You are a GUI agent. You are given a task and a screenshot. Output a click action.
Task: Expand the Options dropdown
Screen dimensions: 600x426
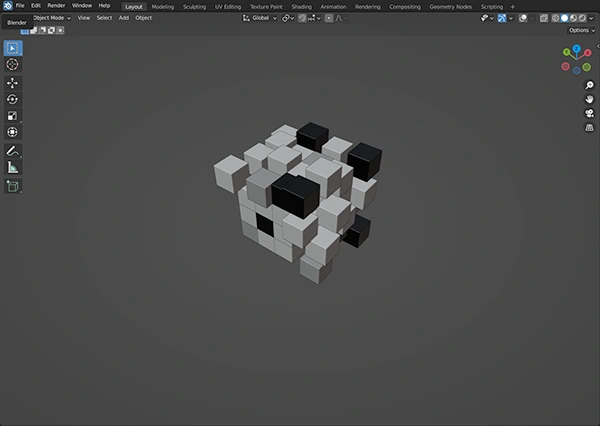[582, 30]
